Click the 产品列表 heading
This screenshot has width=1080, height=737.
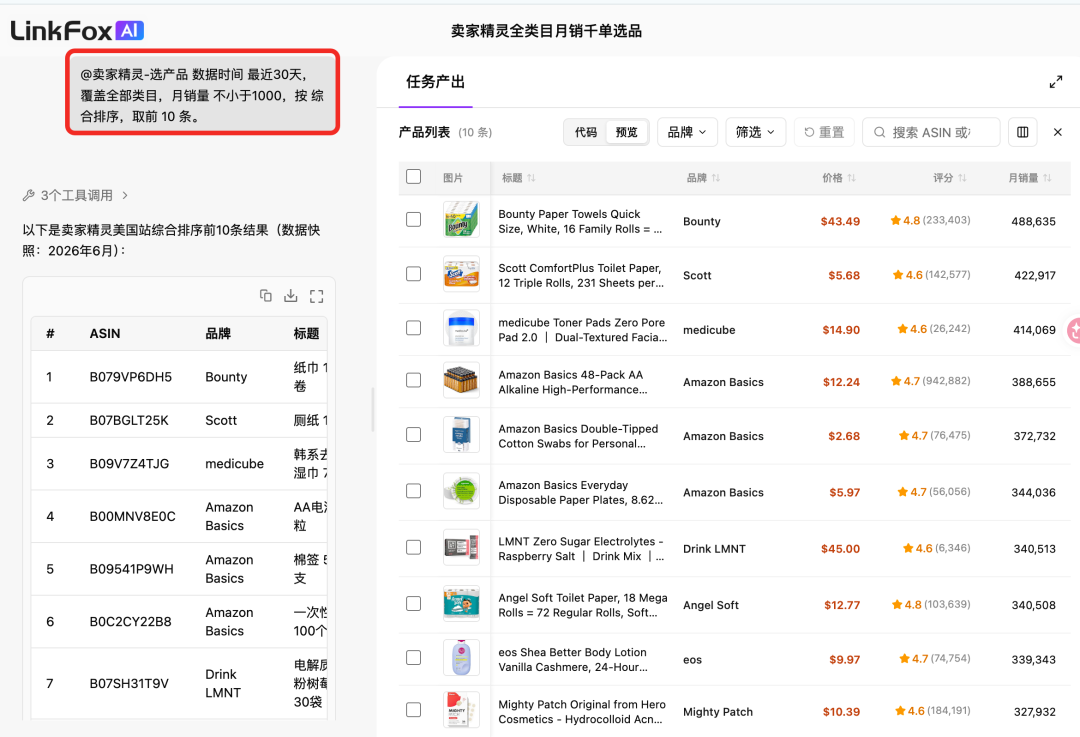click(424, 132)
